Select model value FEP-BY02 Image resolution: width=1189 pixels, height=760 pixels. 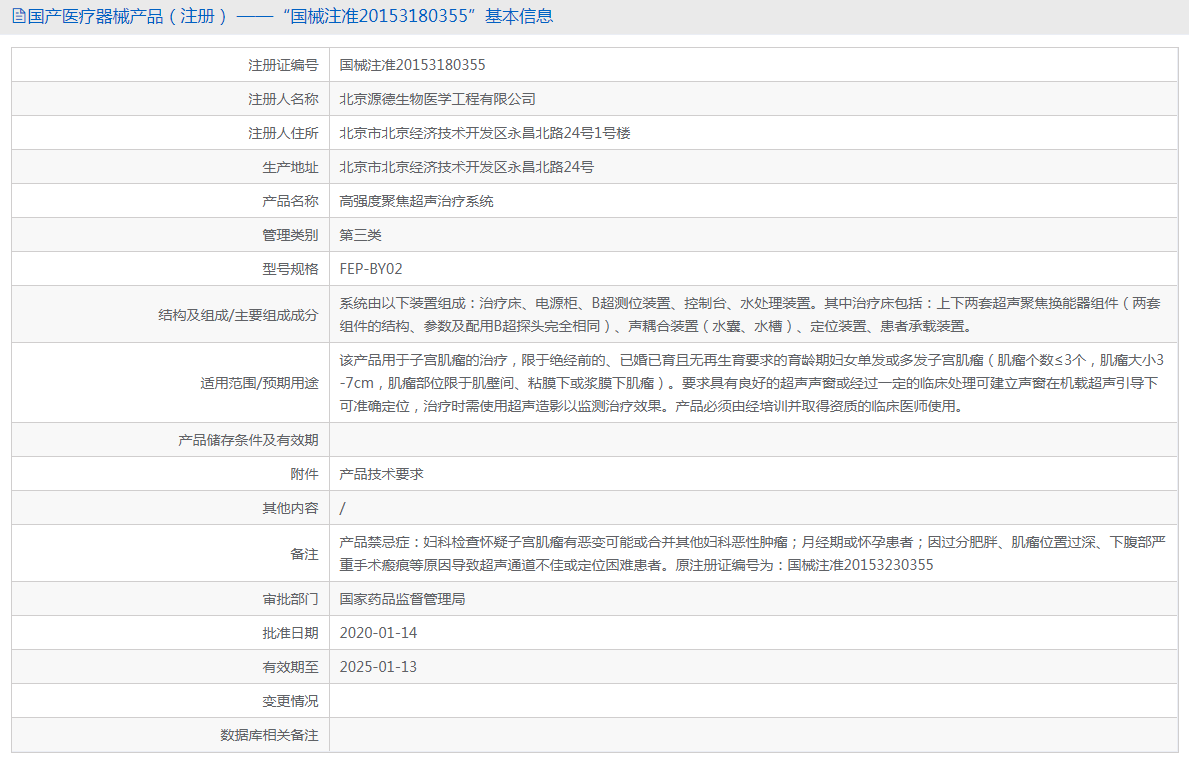pos(371,269)
